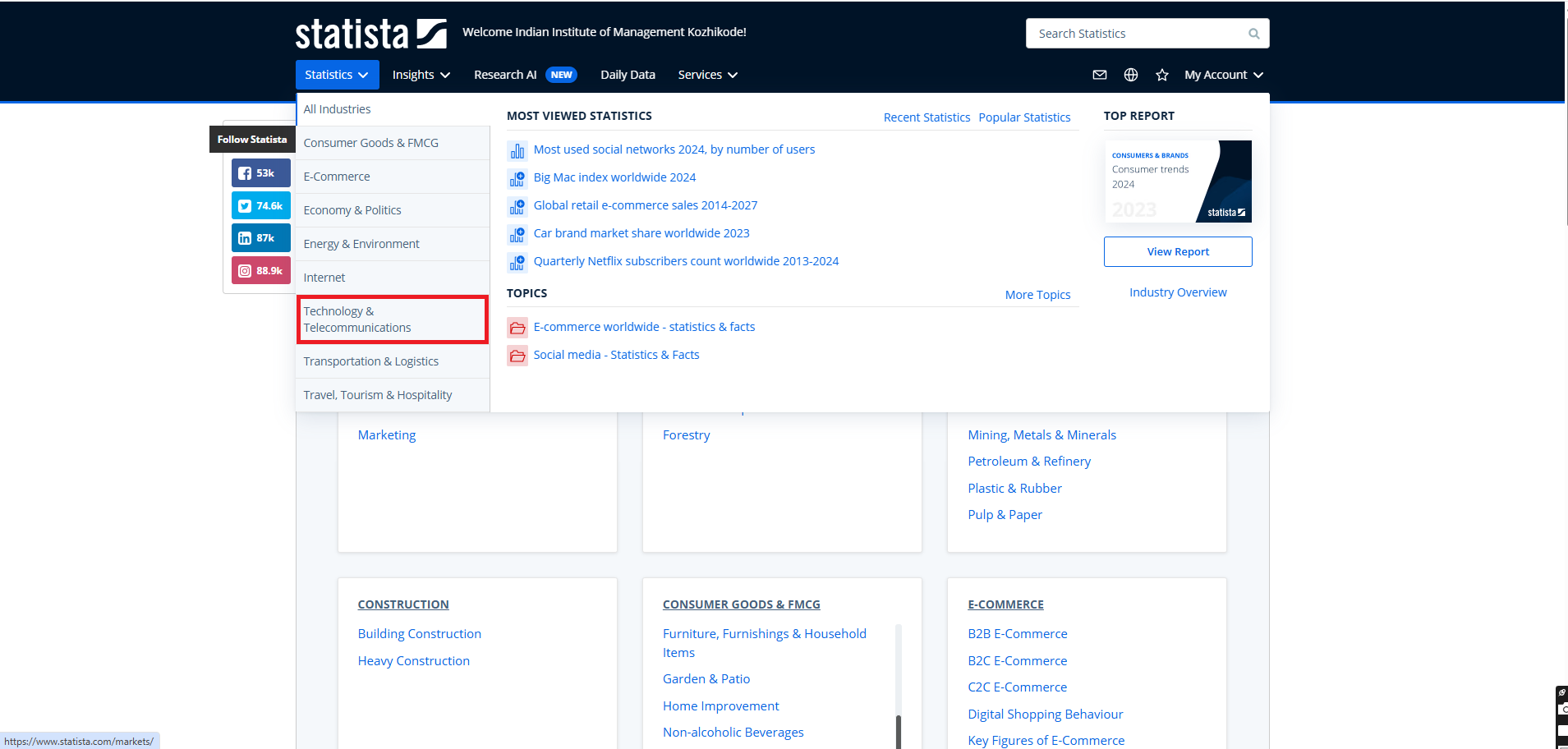Open Statista Facebook page 53k button
The image size is (1568, 749).
260,173
